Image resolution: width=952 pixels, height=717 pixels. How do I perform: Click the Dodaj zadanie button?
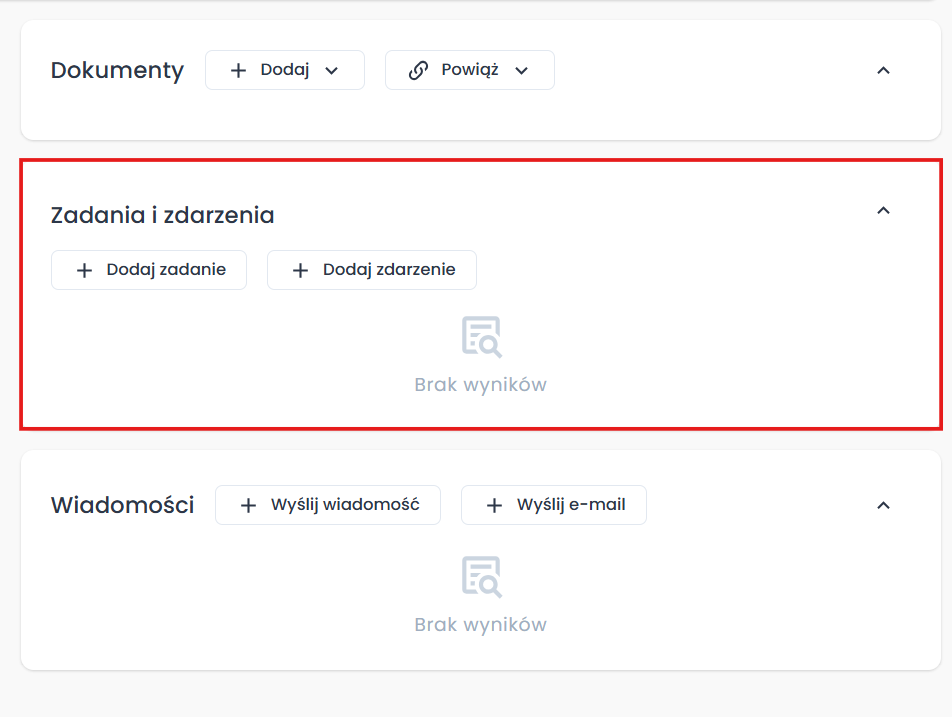[x=148, y=269]
